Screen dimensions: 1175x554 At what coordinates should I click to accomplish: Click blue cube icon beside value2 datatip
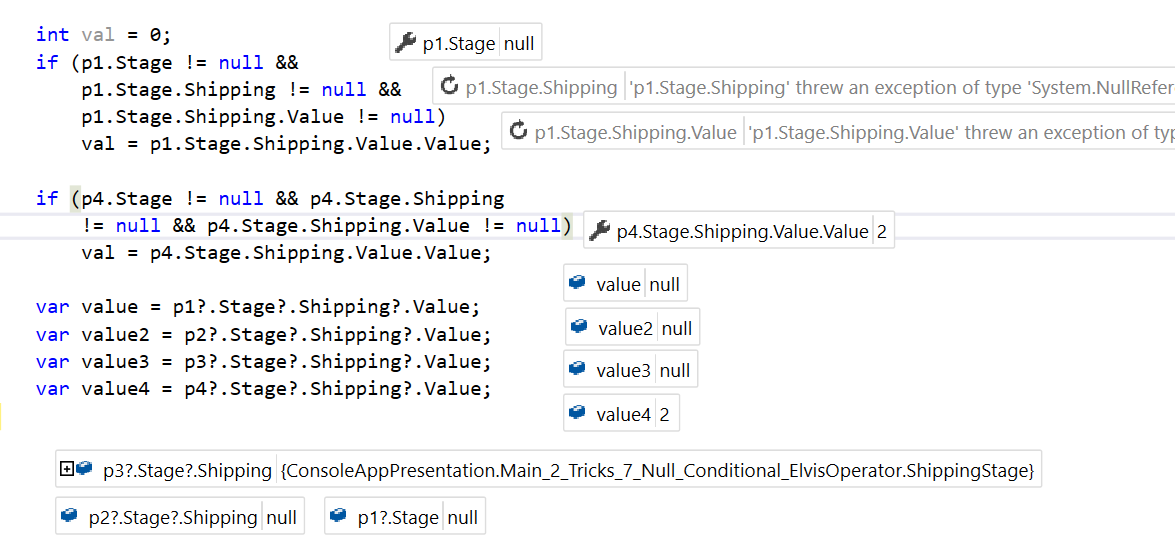579,327
